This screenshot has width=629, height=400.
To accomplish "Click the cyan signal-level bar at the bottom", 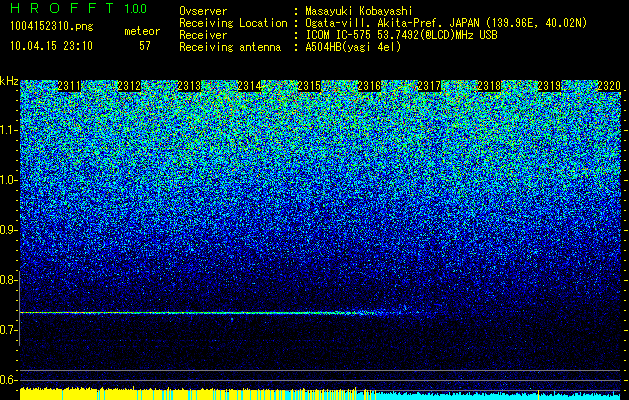I will [x=497, y=396].
